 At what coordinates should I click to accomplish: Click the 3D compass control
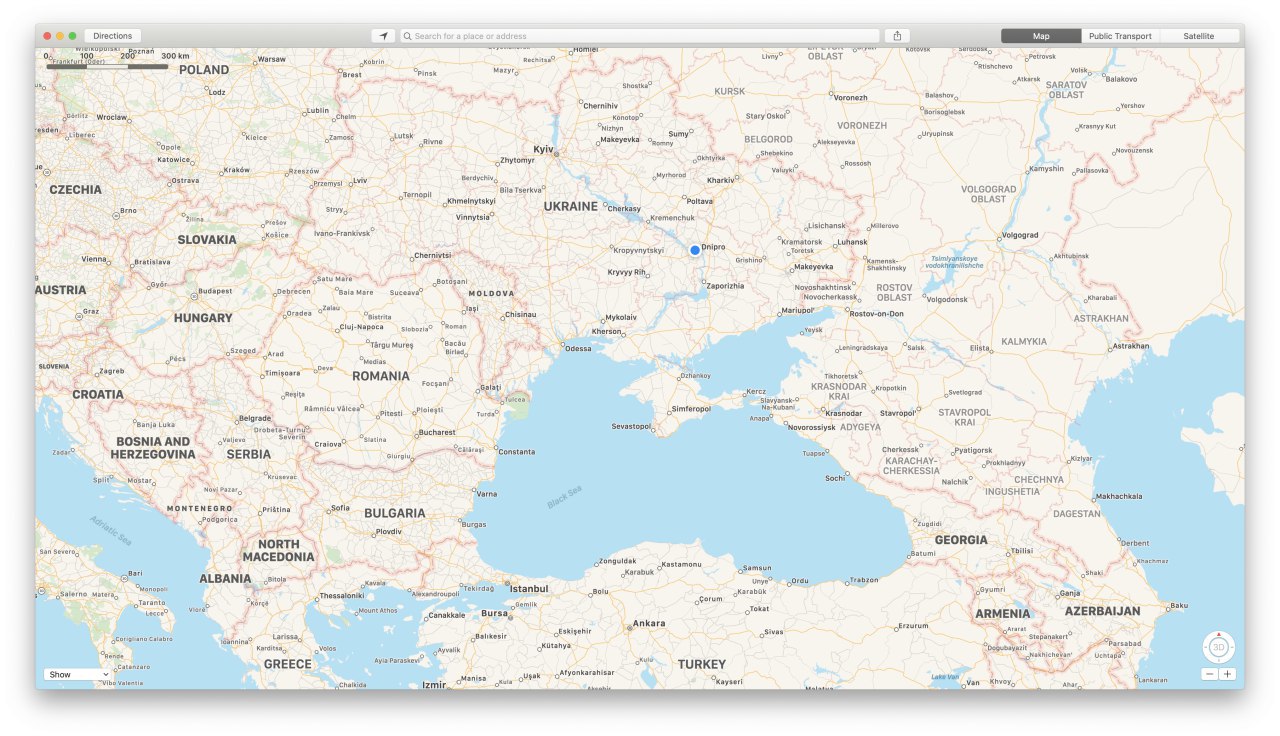click(1218, 647)
